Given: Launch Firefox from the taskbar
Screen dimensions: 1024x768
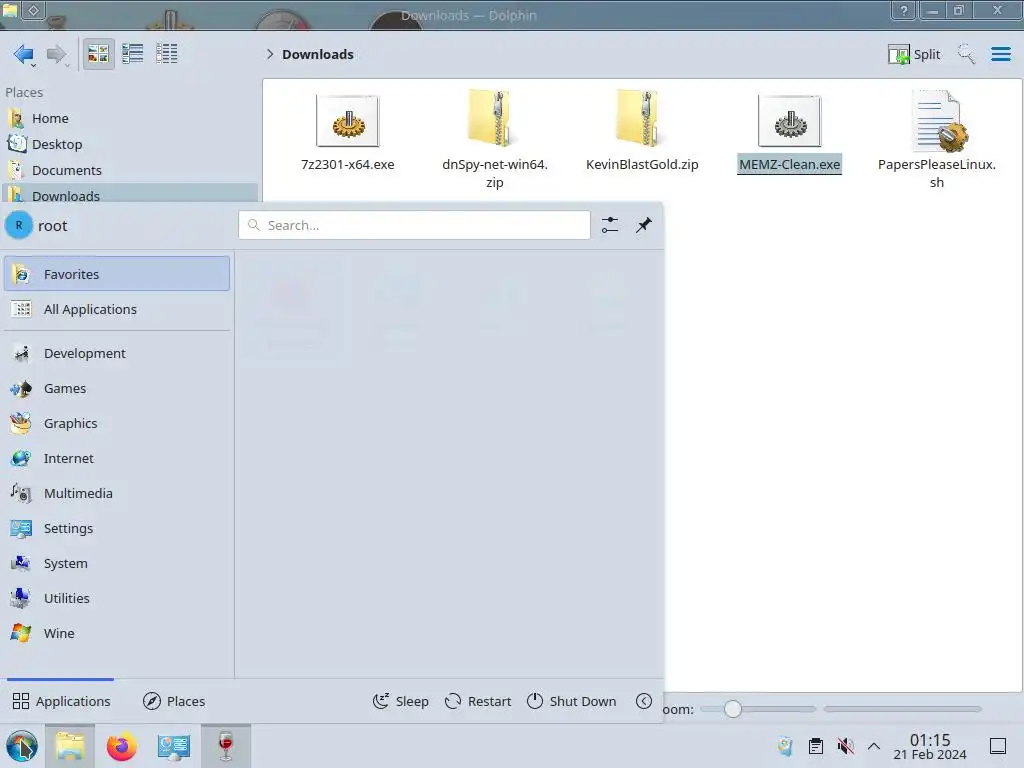Looking at the screenshot, I should click(121, 746).
